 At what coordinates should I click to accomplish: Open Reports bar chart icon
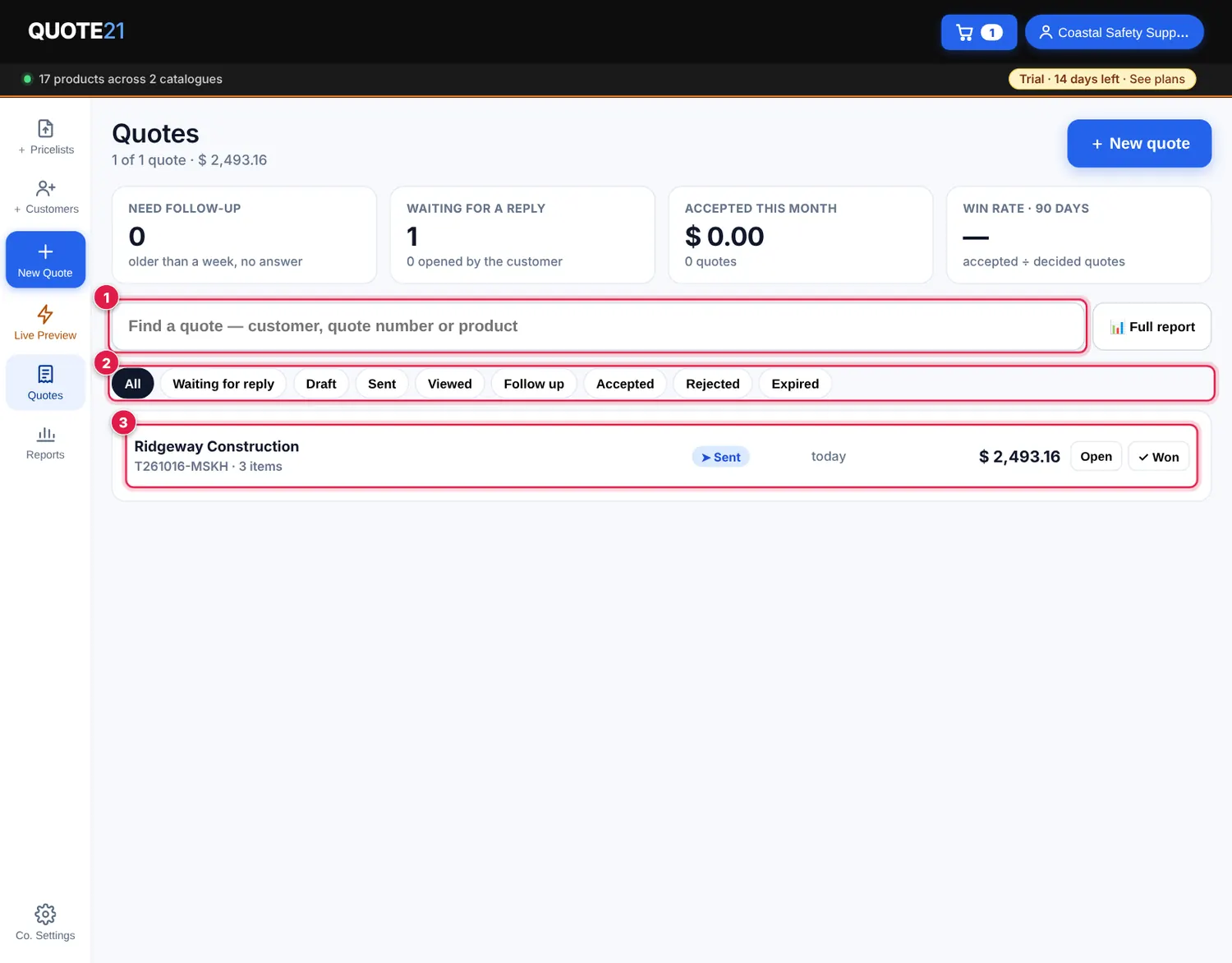pos(45,434)
